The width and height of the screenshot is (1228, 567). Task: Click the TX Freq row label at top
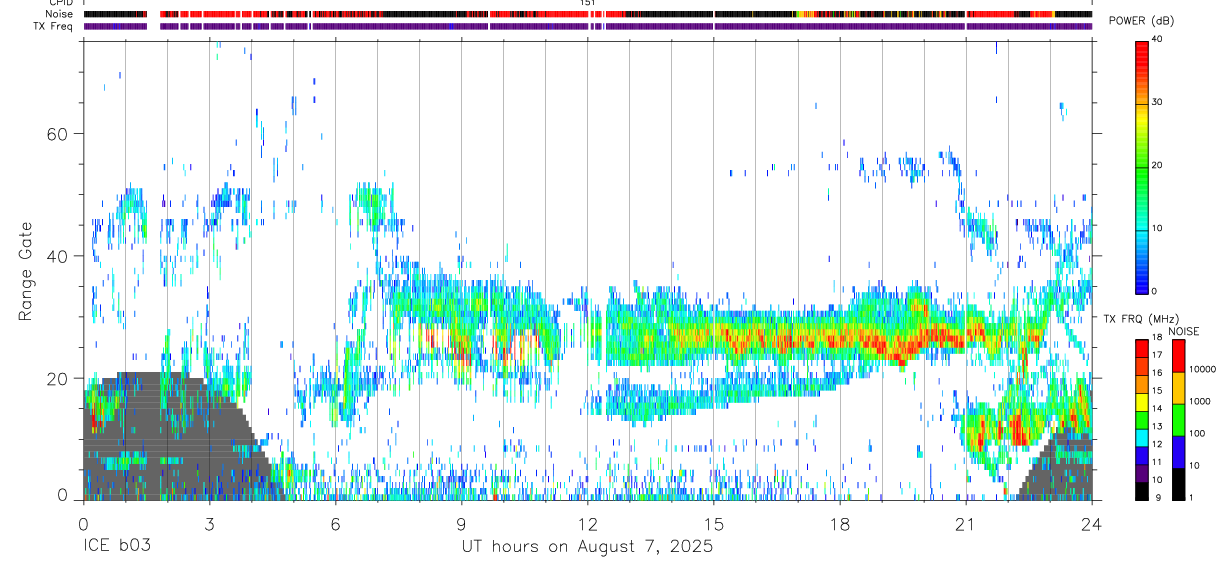click(54, 26)
